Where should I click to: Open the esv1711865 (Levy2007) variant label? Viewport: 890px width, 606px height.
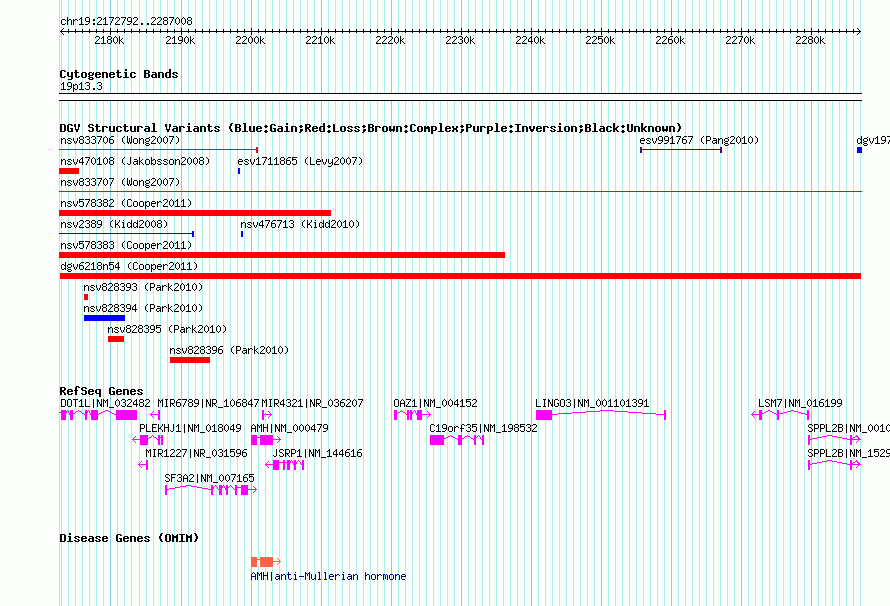click(x=300, y=161)
